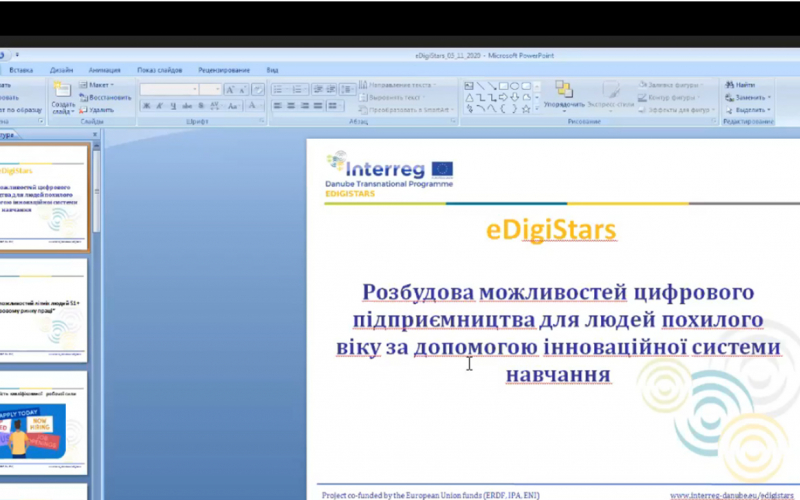Click the decrease list level icon
Viewport: 800px width, 500px height.
(x=318, y=89)
